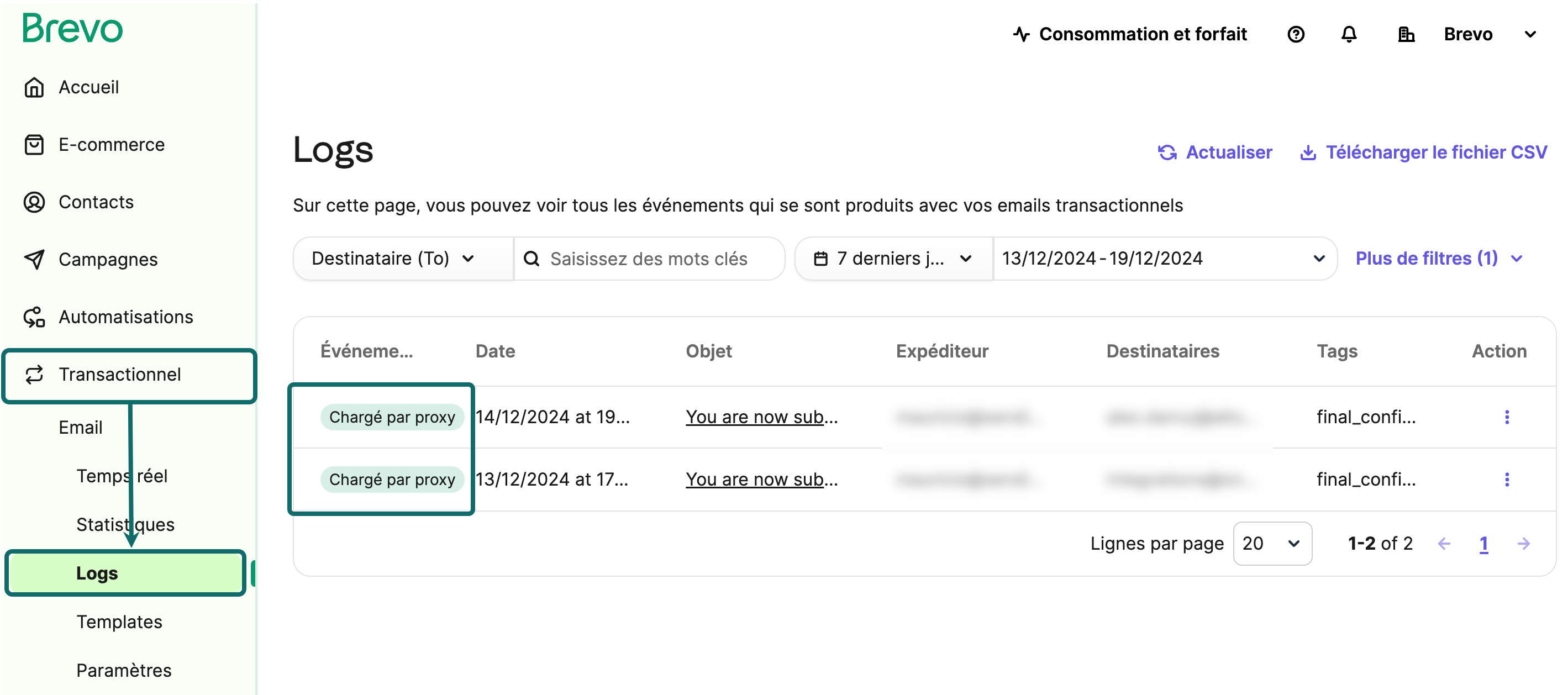Click the Événement column header
Image resolution: width=1568 pixels, height=695 pixels.
tap(366, 351)
